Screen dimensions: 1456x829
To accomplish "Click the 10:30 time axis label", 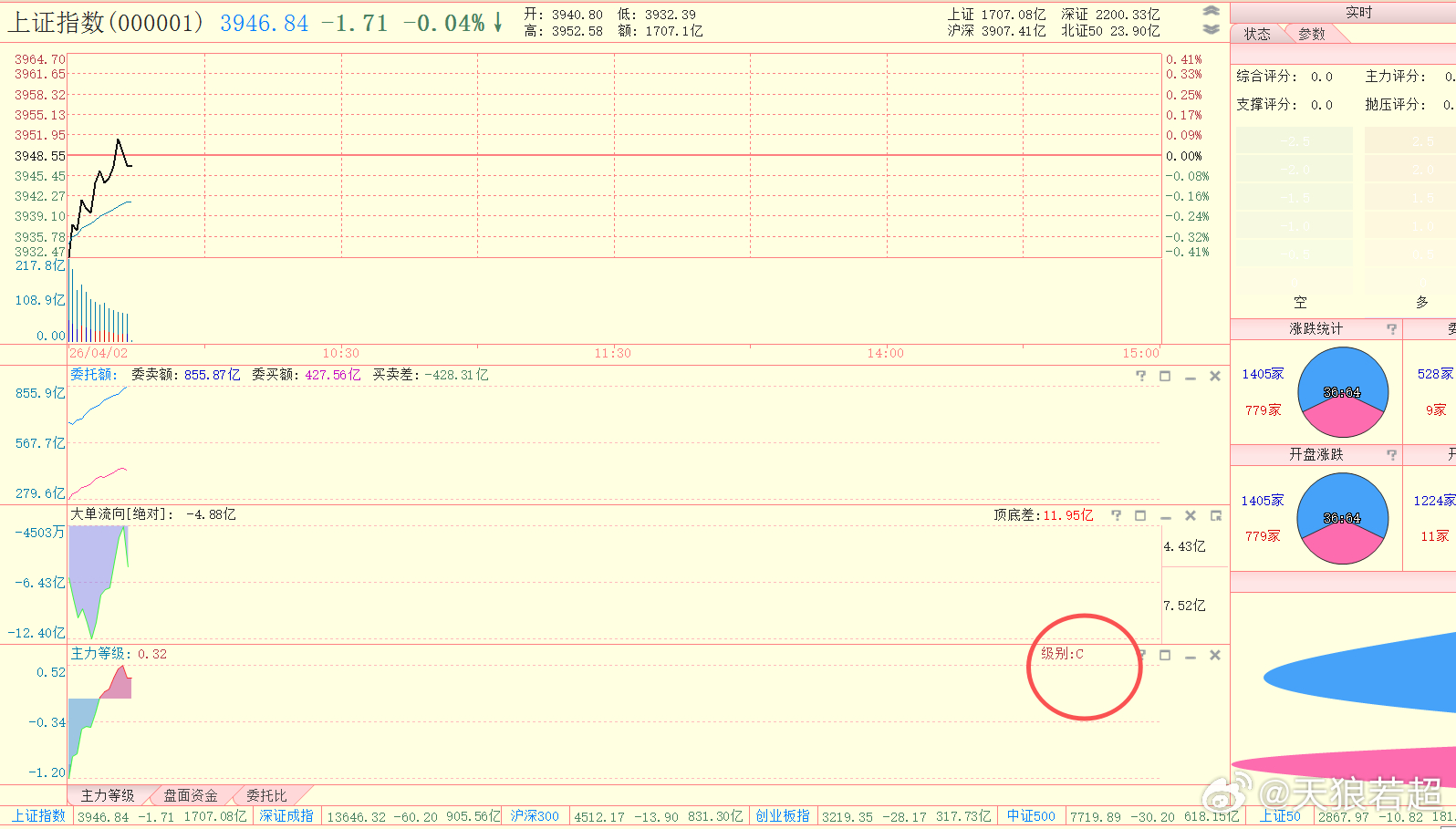I will [x=341, y=353].
